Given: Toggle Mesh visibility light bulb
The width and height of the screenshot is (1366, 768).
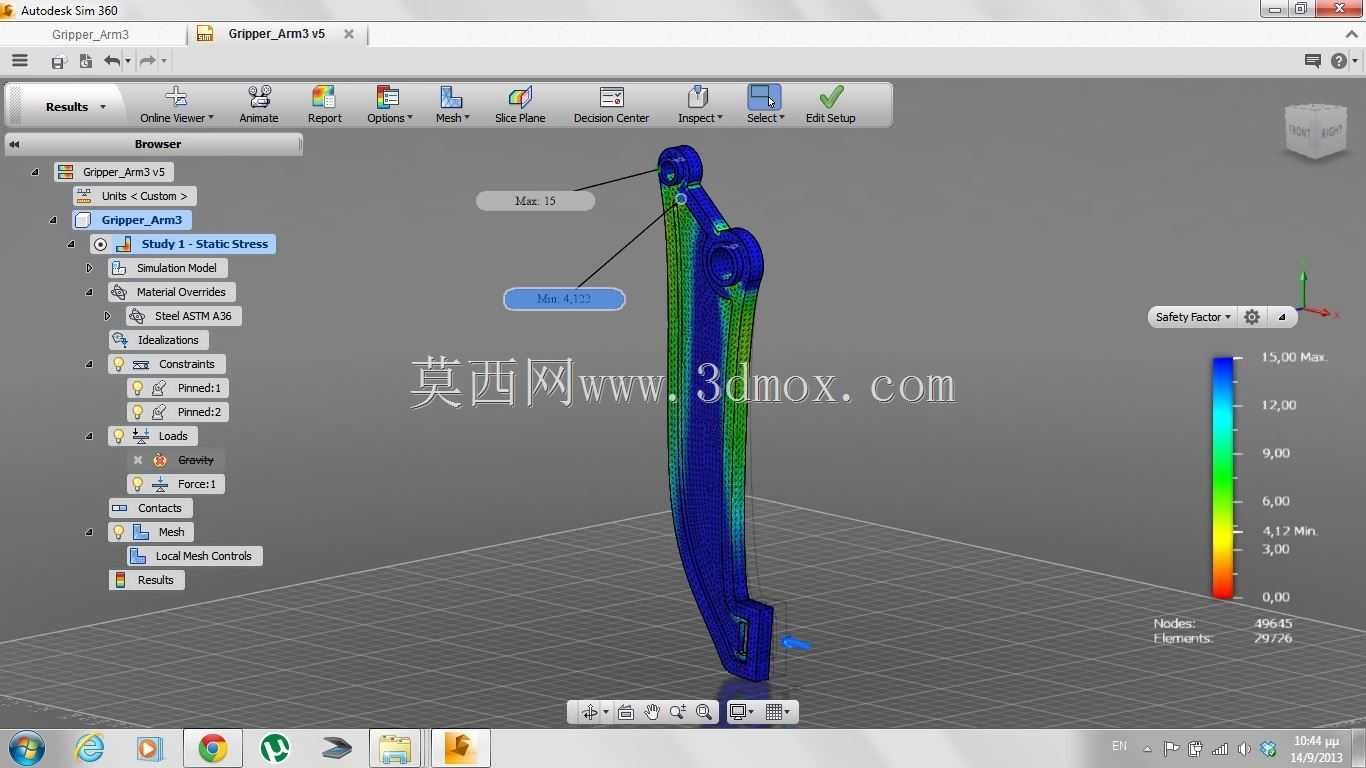Looking at the screenshot, I should [118, 532].
